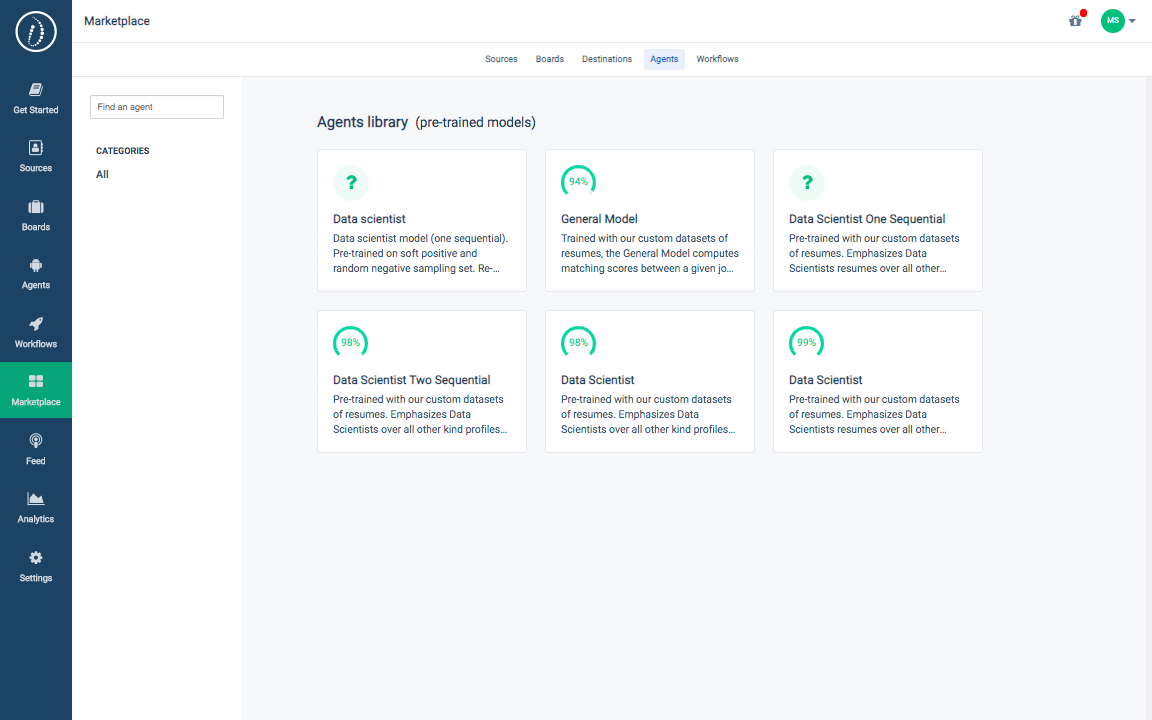Screen dimensions: 1152x720
Task: Click the gift notification icon
Action: coord(1075,21)
